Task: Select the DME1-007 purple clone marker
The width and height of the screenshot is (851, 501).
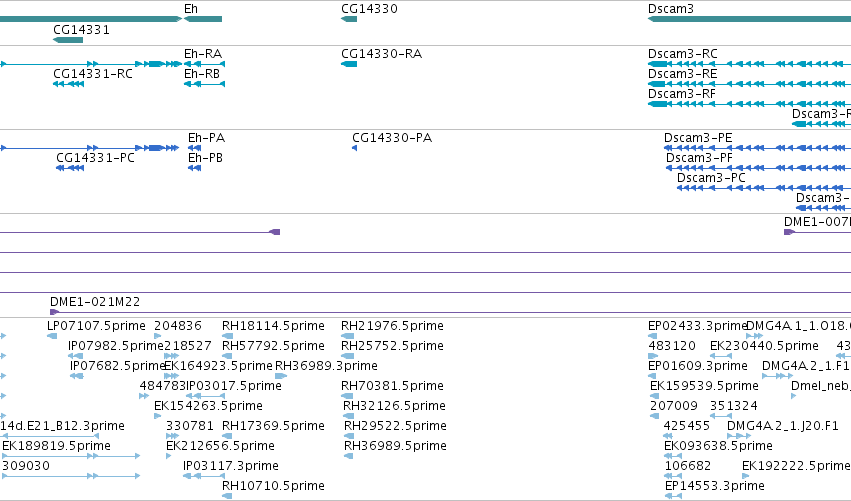Action: (789, 232)
